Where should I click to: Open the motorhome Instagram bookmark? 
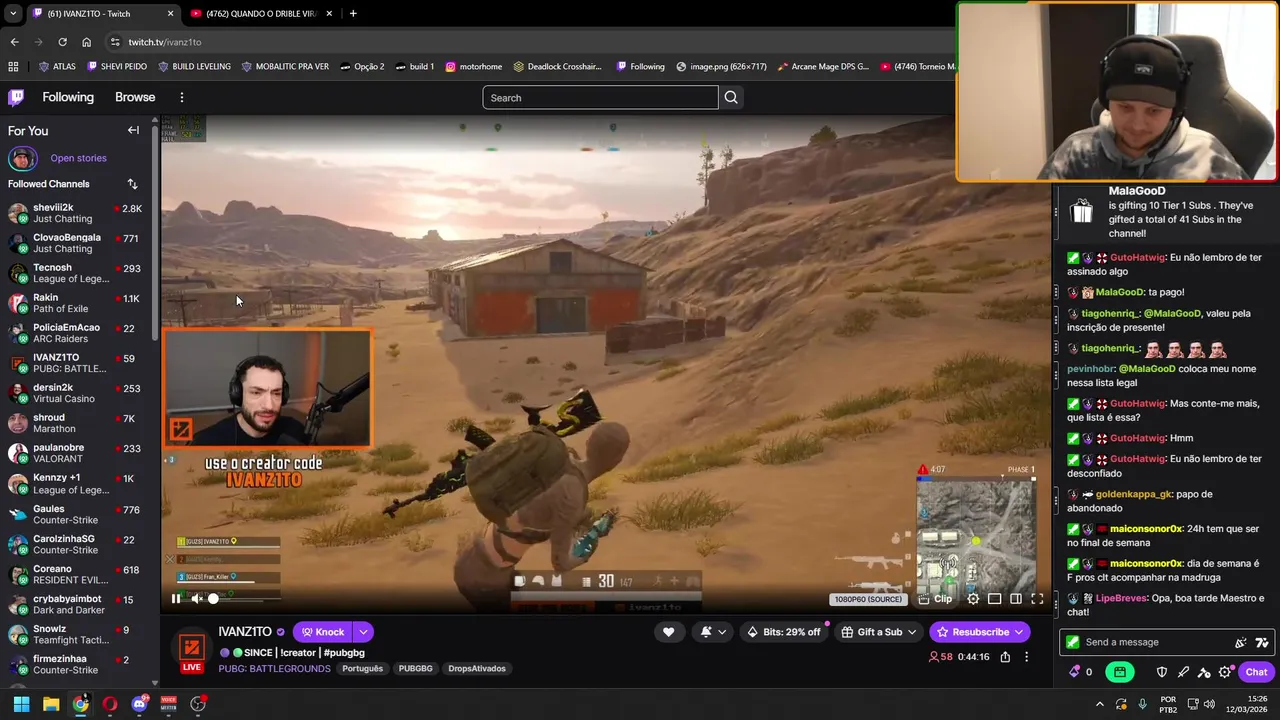coord(473,66)
